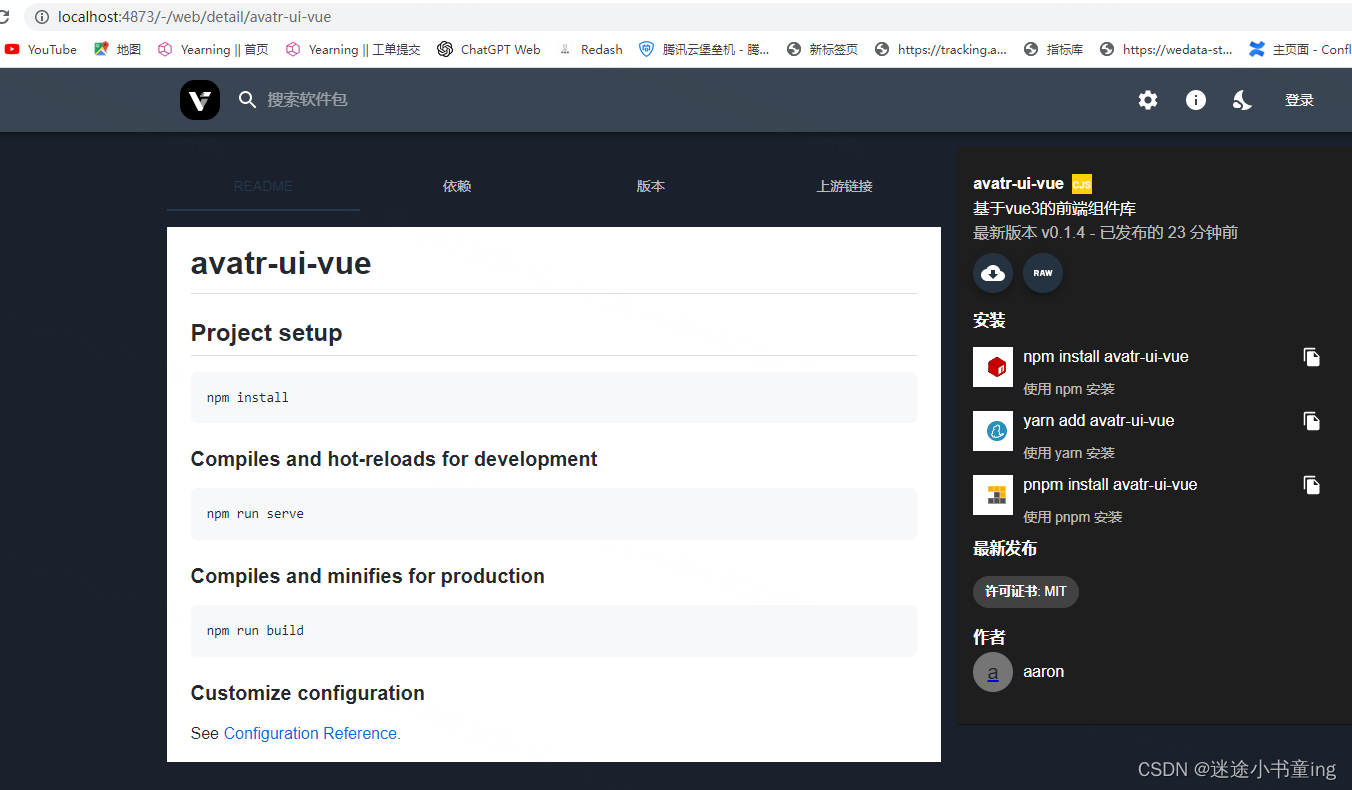Open the Yearning || 工单提交 bookmark
This screenshot has width=1352, height=790.
353,49
